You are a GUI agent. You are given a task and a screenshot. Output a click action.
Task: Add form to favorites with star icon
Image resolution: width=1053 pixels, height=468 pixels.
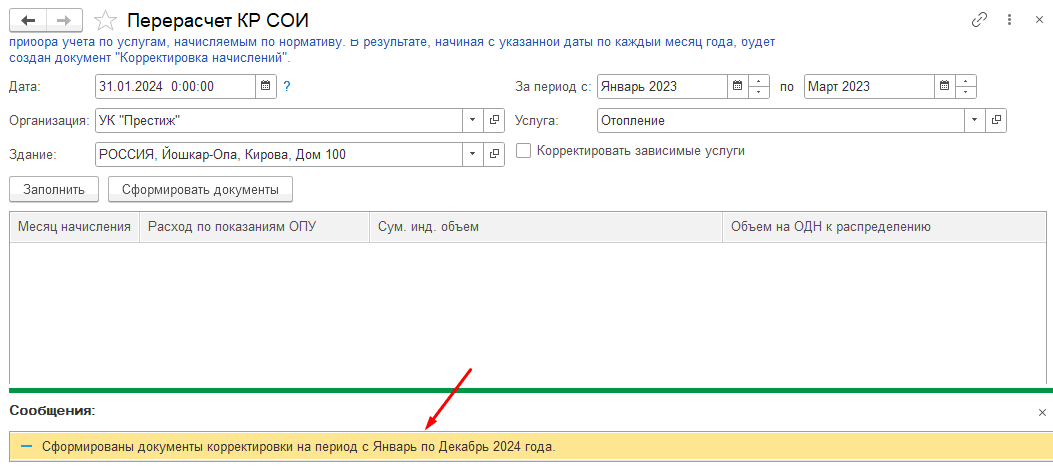(x=104, y=20)
